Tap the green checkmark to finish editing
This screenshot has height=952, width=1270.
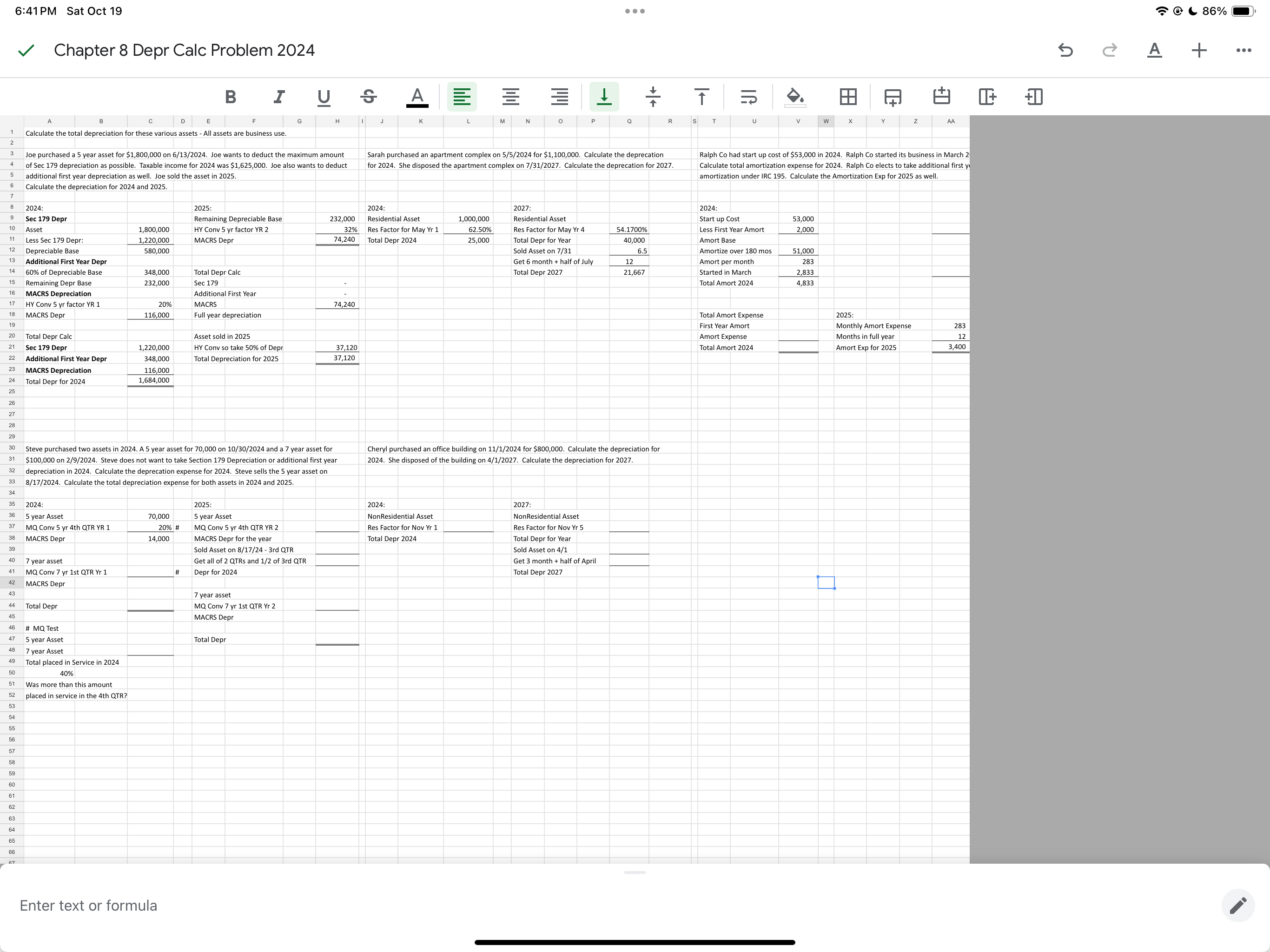click(x=26, y=51)
